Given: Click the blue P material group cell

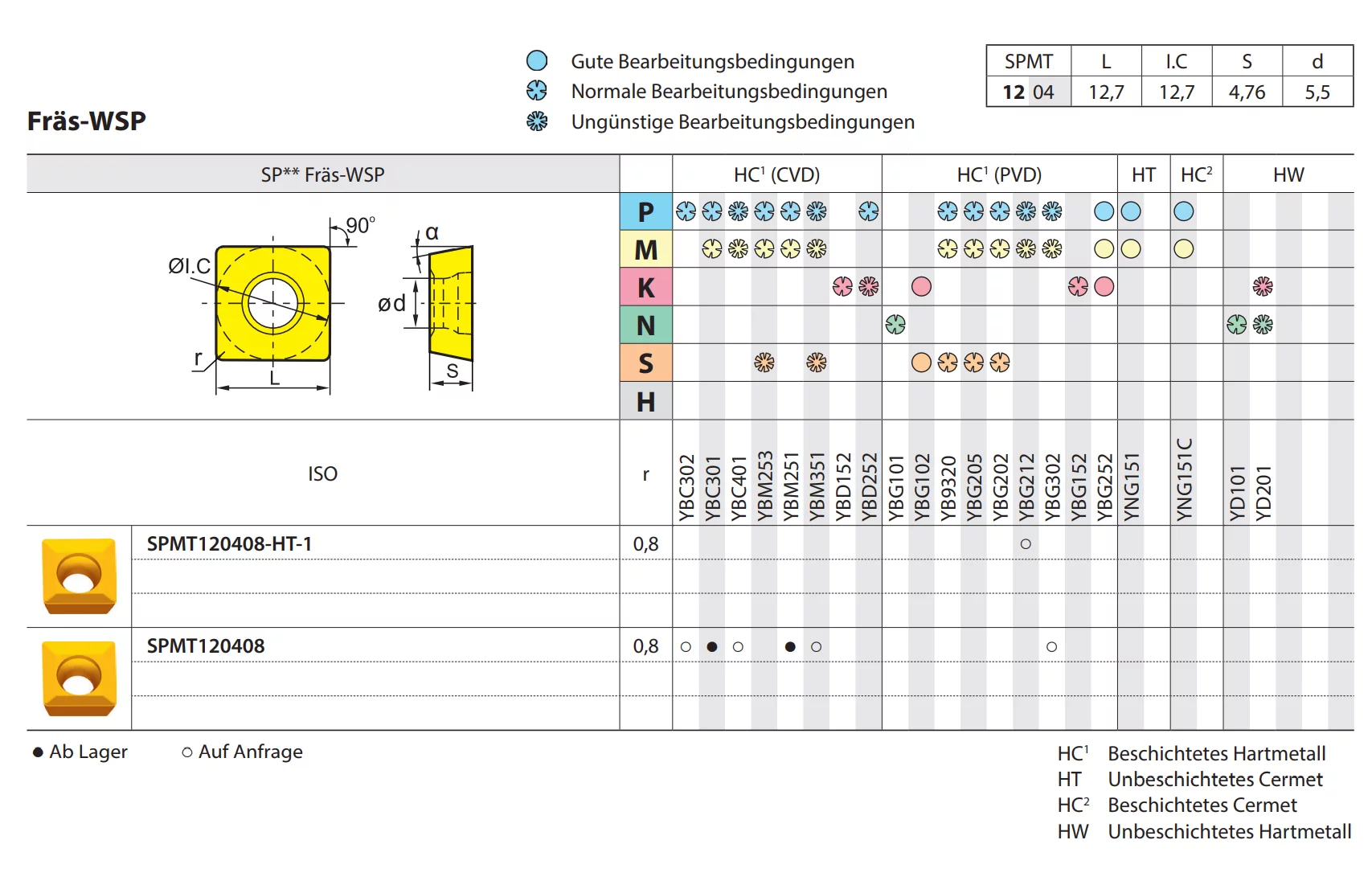Looking at the screenshot, I should pos(645,211).
